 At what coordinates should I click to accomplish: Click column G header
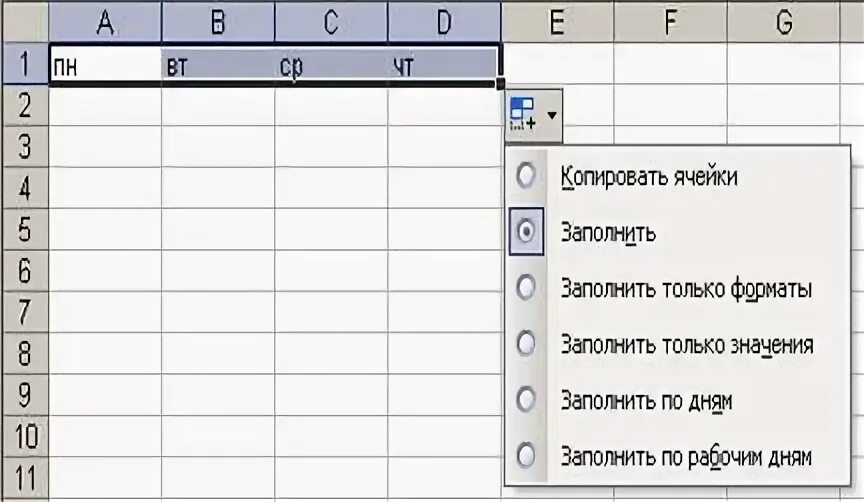coord(784,22)
